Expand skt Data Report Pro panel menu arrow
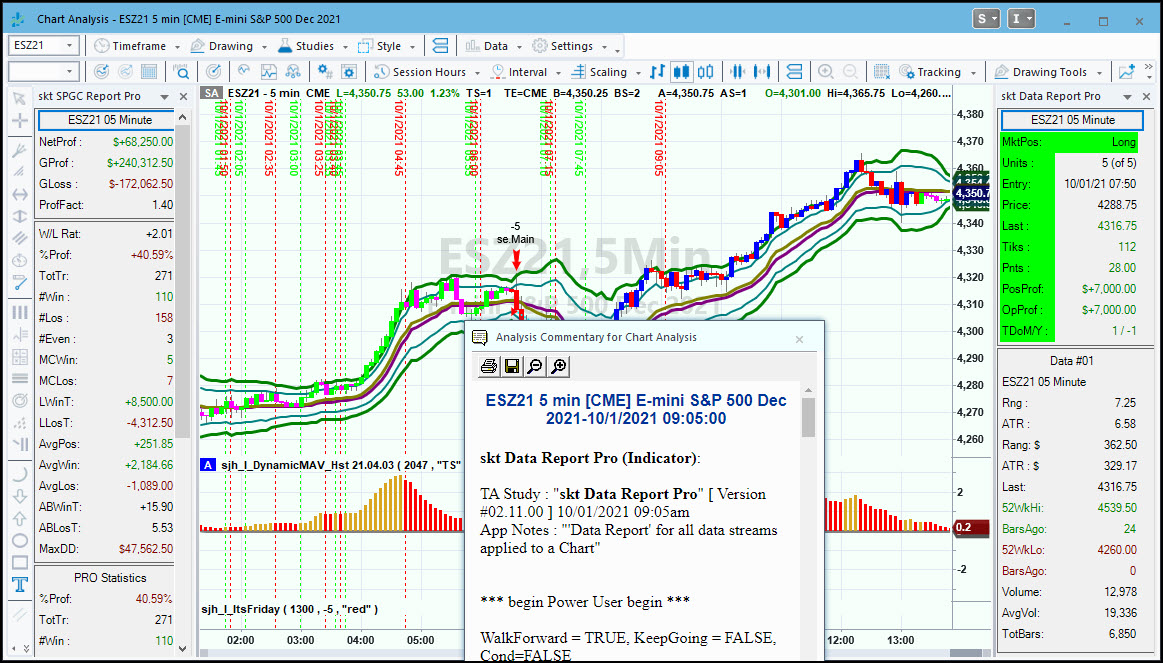 (1127, 96)
